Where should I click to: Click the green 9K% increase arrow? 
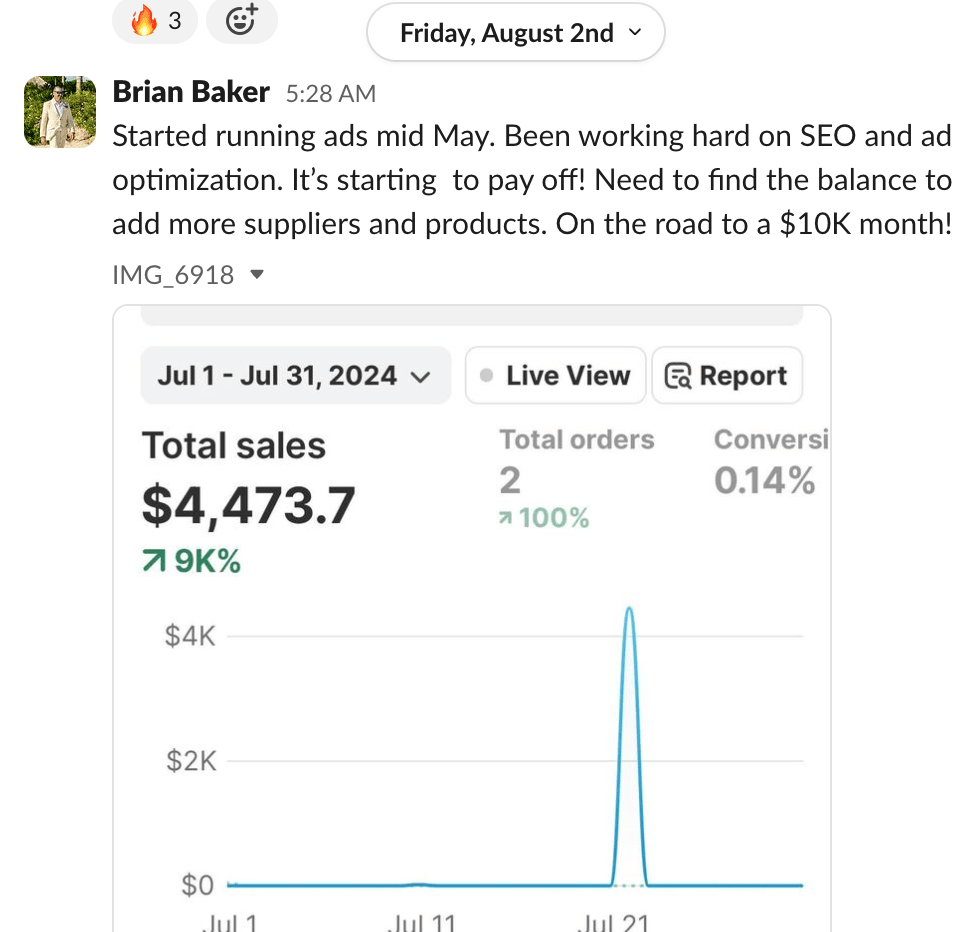pyautogui.click(x=154, y=562)
